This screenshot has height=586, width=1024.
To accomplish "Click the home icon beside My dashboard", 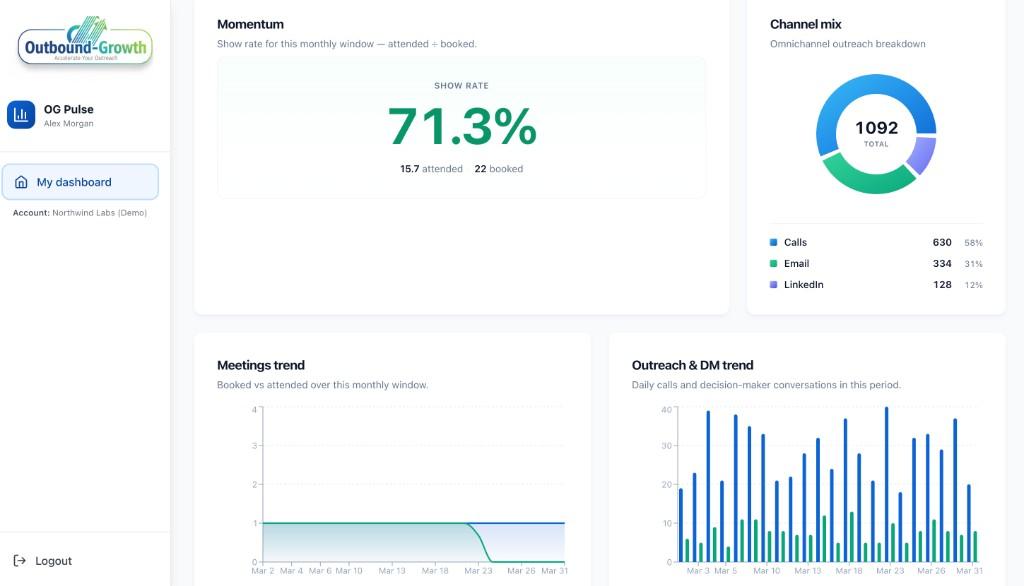I will pyautogui.click(x=21, y=182).
